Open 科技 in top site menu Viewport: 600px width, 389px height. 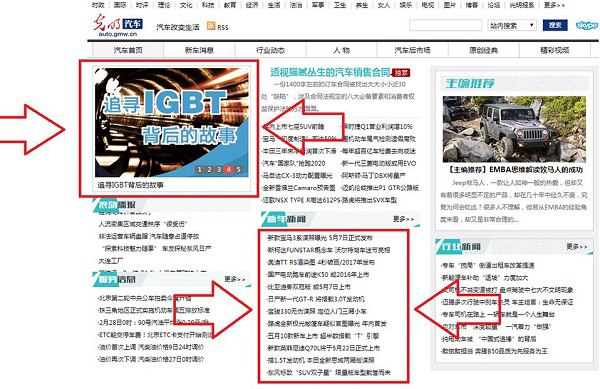click(x=208, y=5)
